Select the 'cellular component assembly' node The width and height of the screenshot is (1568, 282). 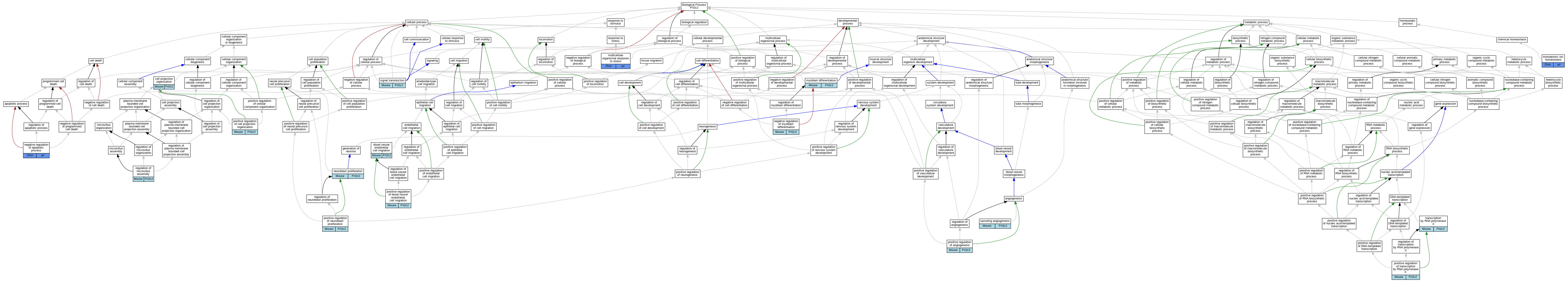tap(130, 83)
